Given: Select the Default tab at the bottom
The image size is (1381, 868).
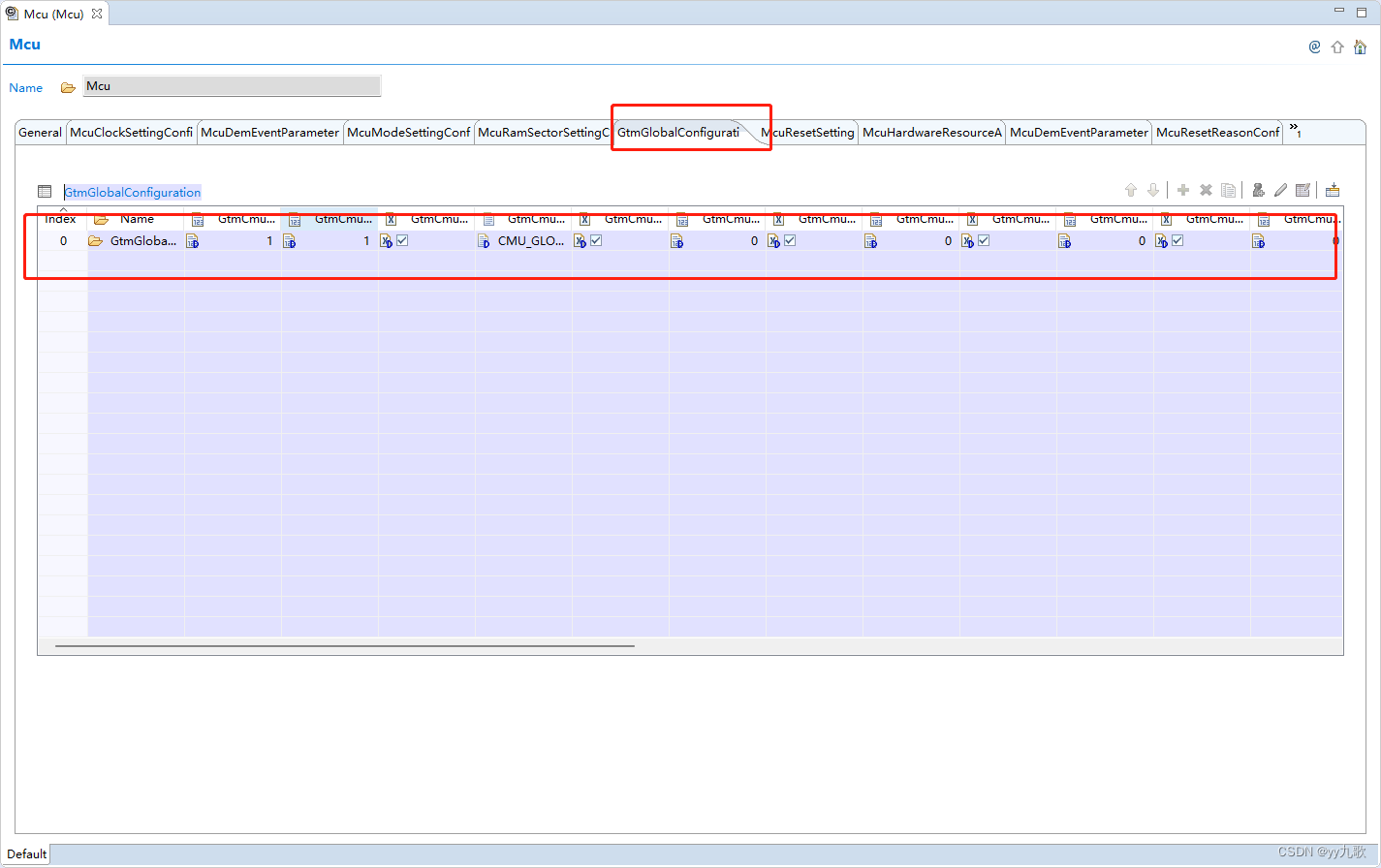Looking at the screenshot, I should pyautogui.click(x=26, y=853).
